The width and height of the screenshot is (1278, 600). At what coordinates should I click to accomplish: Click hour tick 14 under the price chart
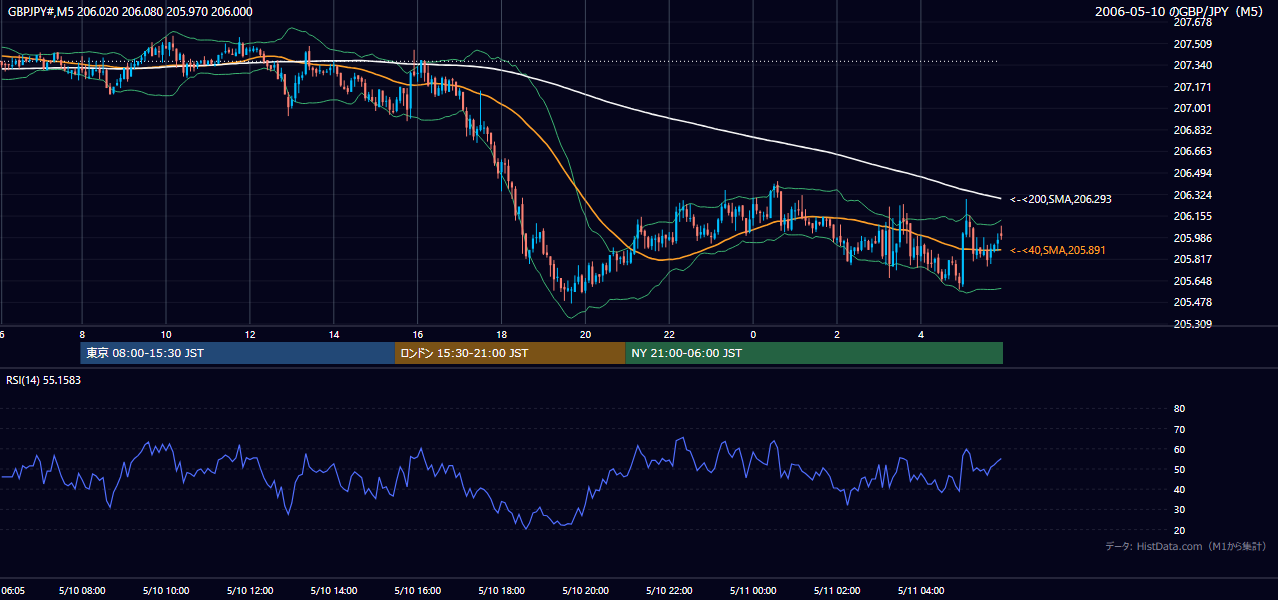(334, 334)
